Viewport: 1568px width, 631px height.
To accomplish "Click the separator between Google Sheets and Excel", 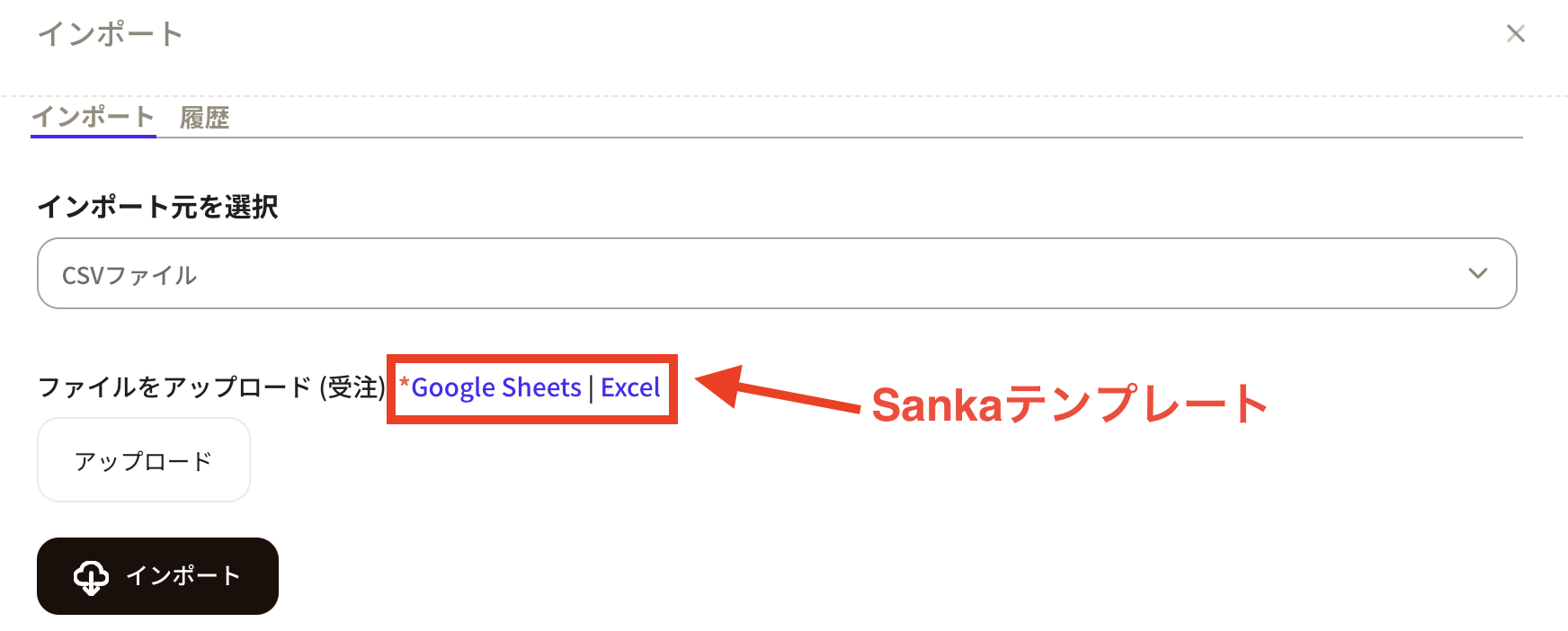I will 592,388.
